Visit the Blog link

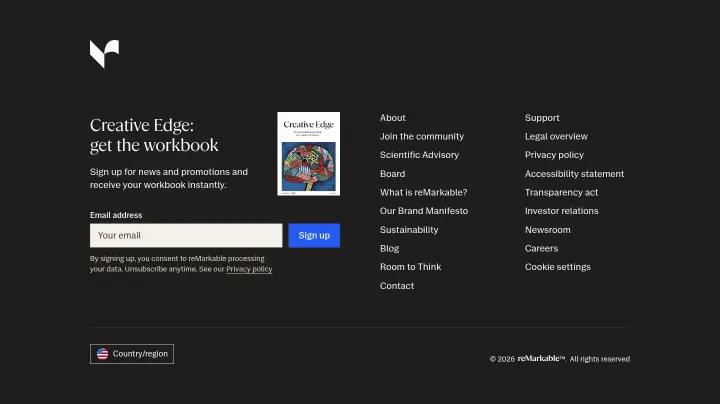pyautogui.click(x=389, y=248)
